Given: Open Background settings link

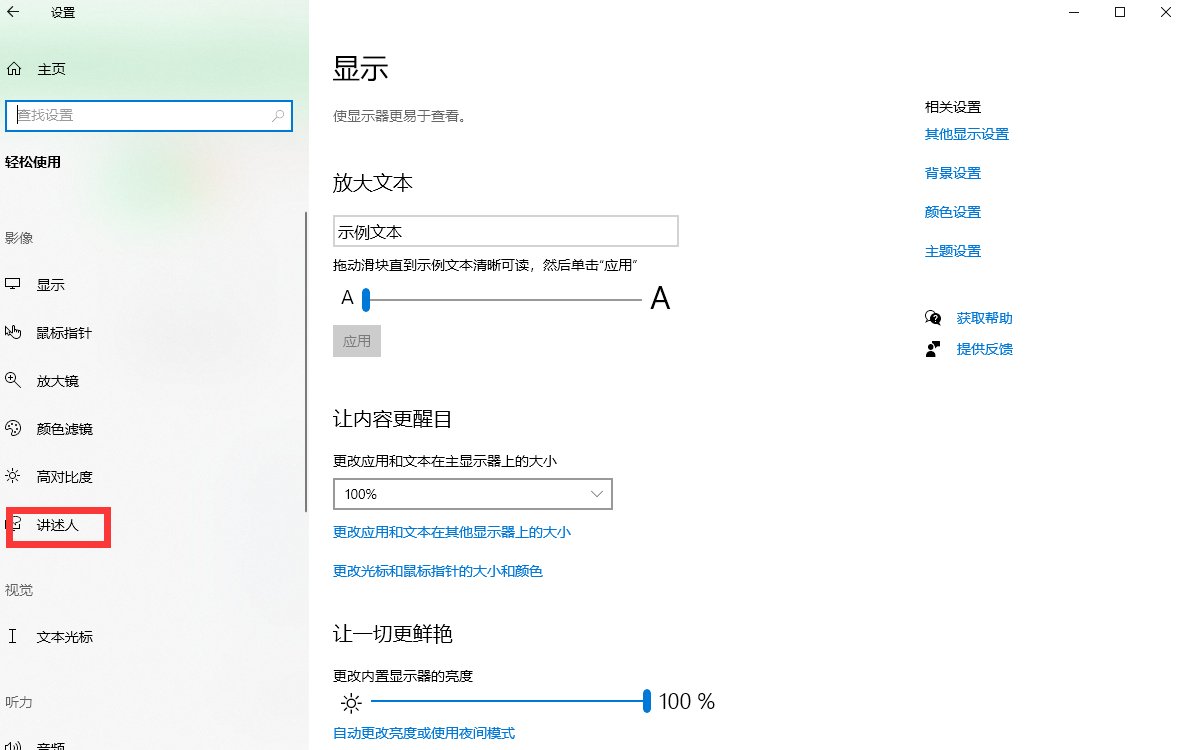Looking at the screenshot, I should [952, 172].
